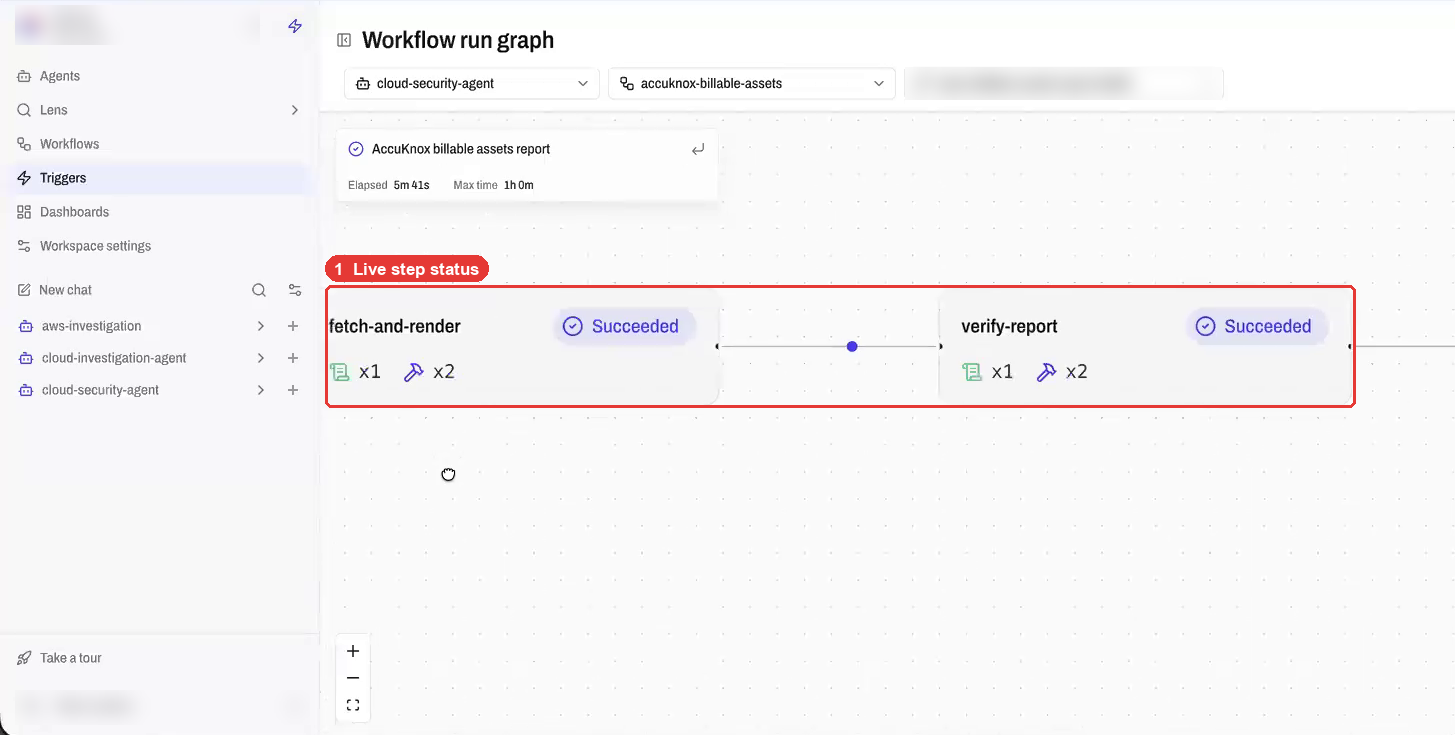Click the search chats magnifier icon
Image resolution: width=1455 pixels, height=735 pixels.
pyautogui.click(x=259, y=290)
